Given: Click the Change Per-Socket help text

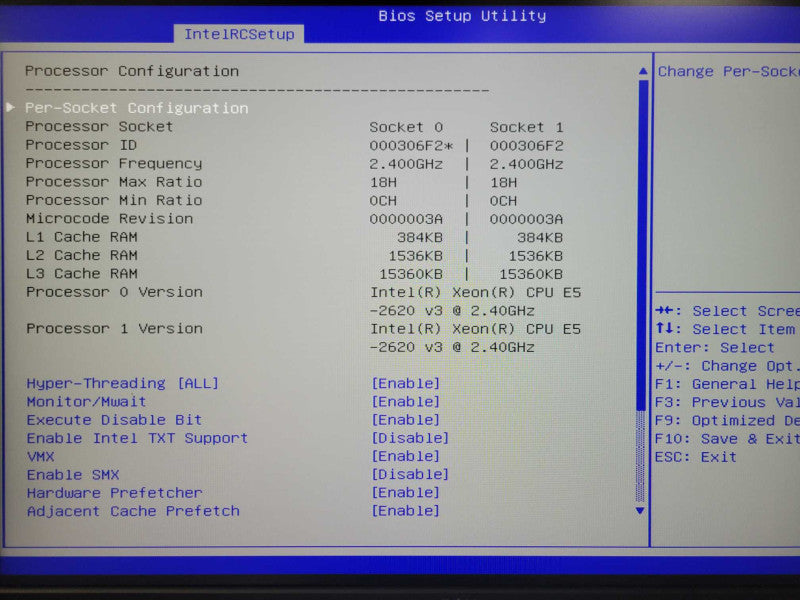Looking at the screenshot, I should pyautogui.click(x=729, y=71).
